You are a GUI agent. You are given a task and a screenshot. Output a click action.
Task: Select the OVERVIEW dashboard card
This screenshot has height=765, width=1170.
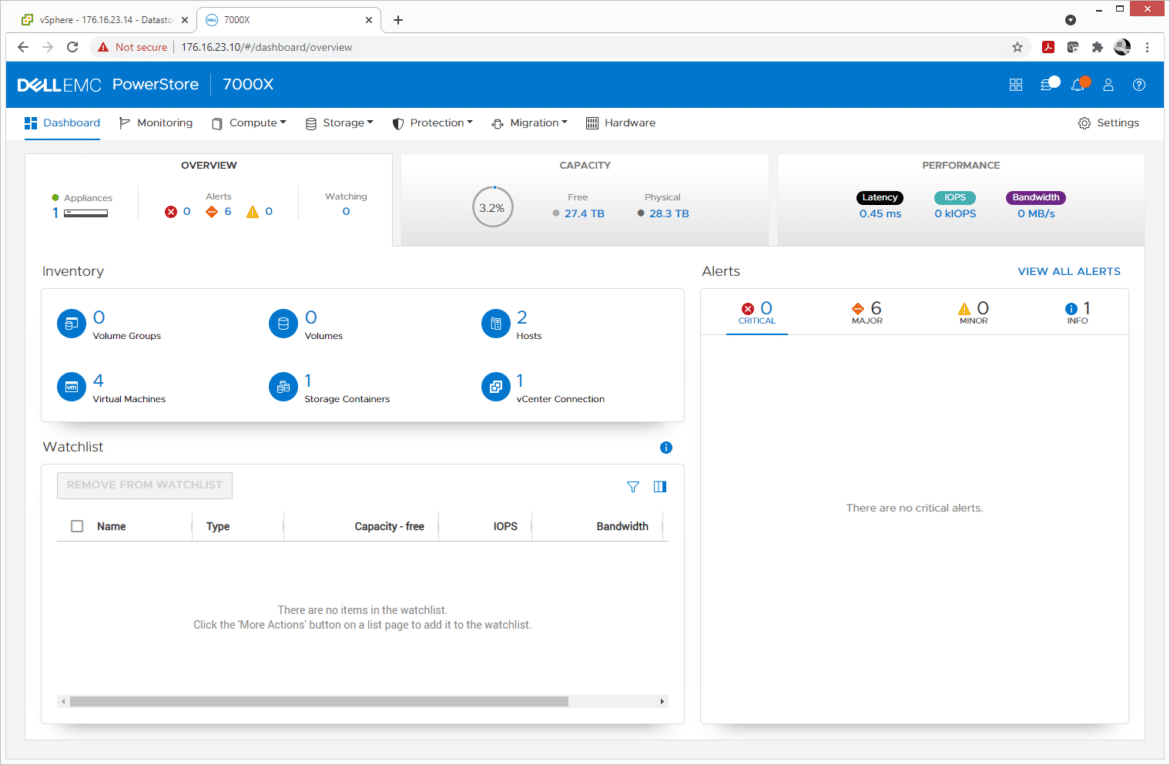point(209,200)
